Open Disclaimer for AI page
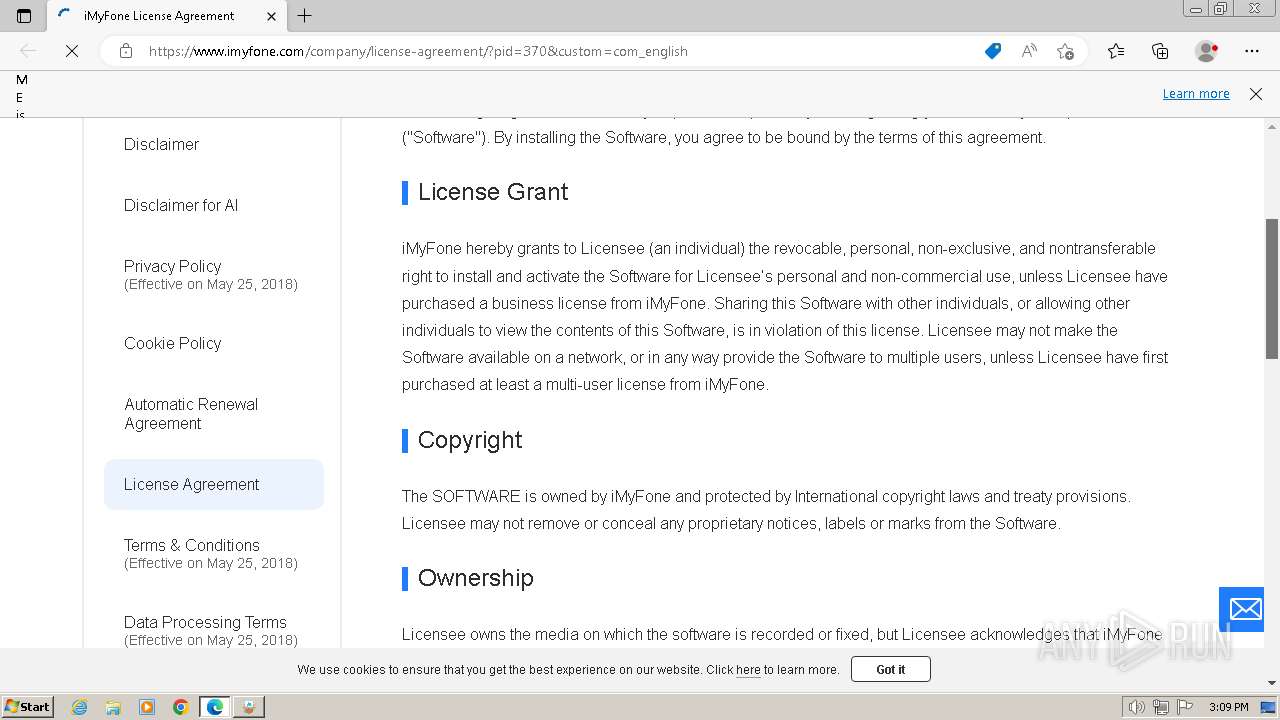Screen dimensions: 1280x720 tap(181, 205)
